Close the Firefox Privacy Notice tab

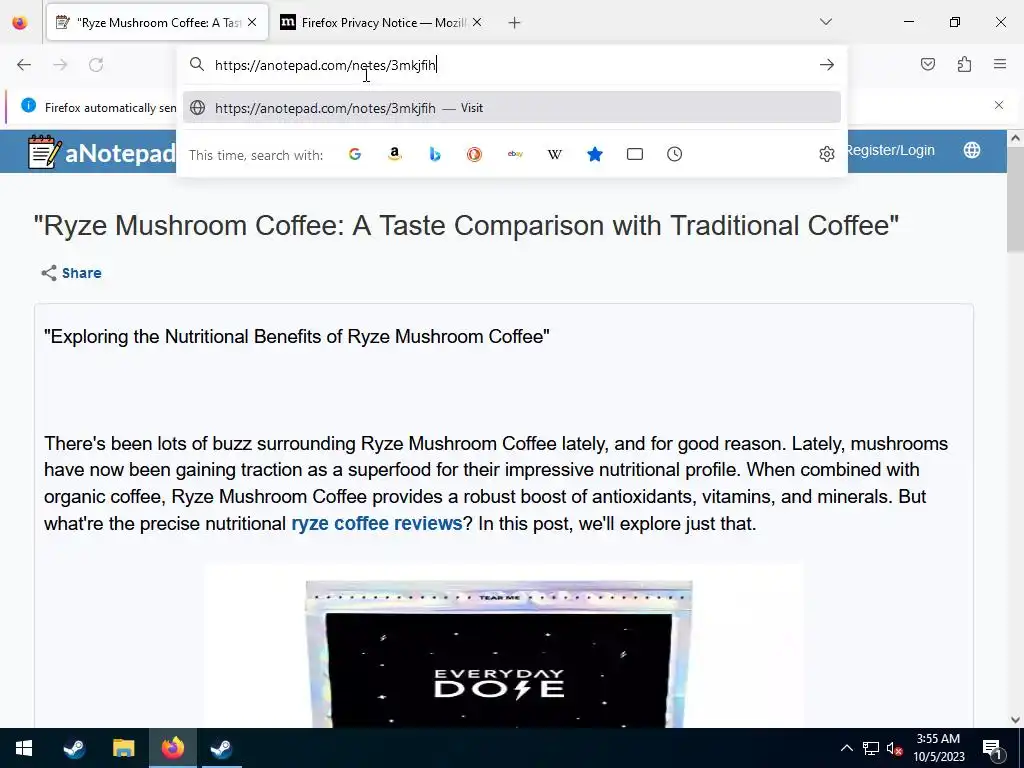(x=477, y=23)
